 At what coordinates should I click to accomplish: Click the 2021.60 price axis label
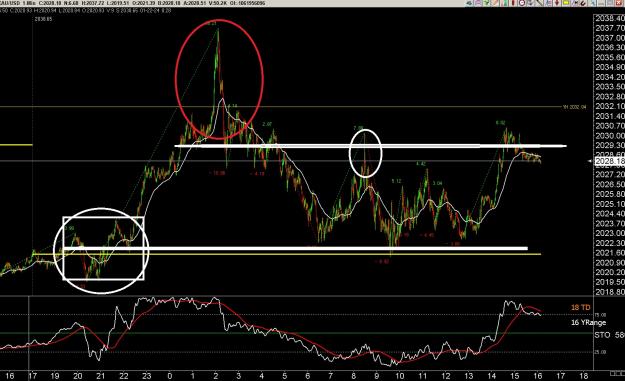610,253
